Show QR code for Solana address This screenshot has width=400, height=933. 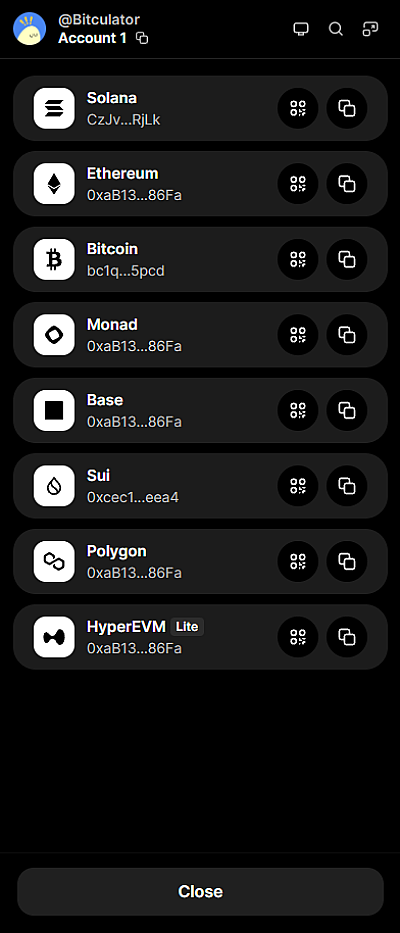[298, 108]
